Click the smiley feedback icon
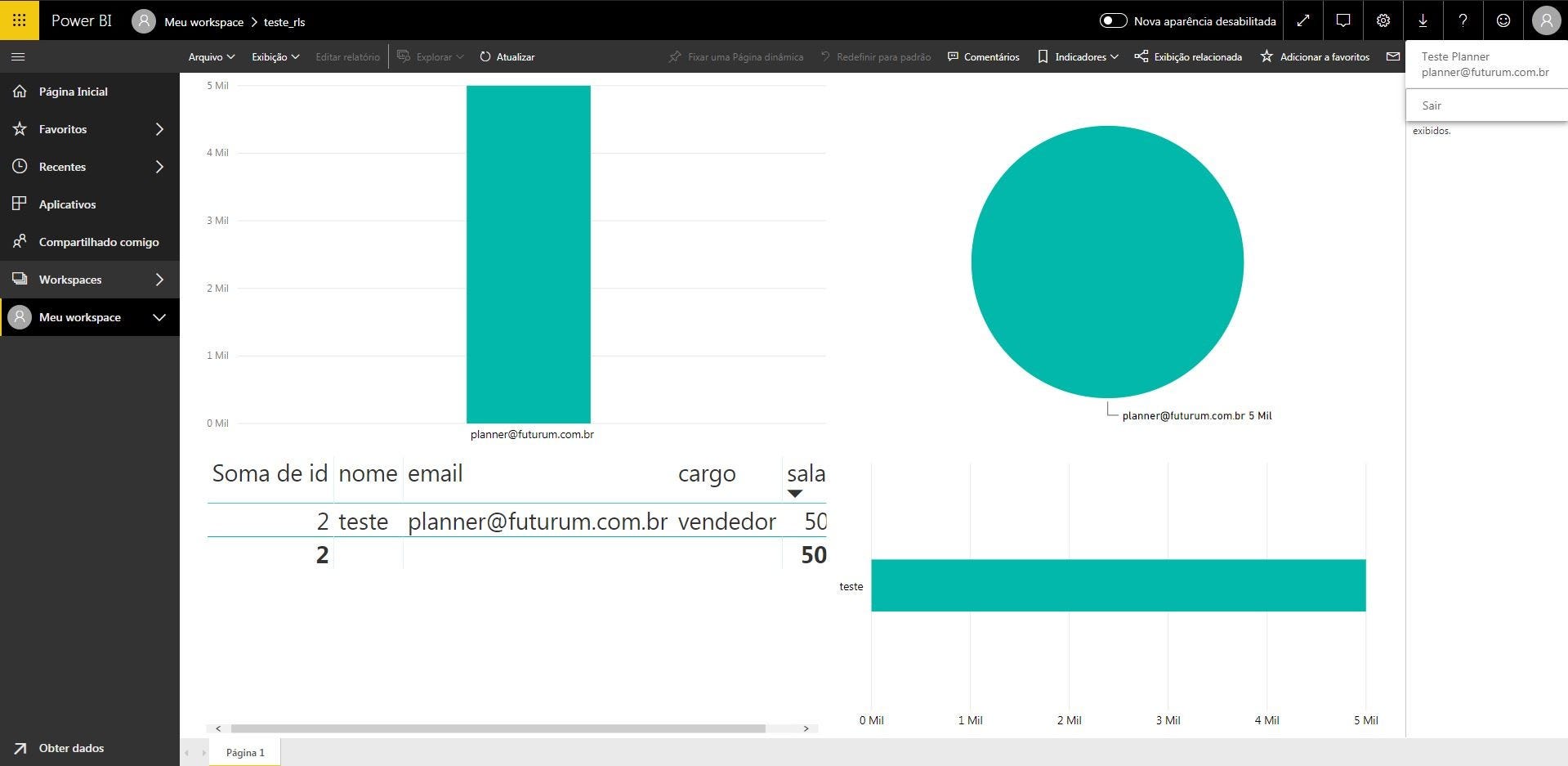This screenshot has height=766, width=1568. (1503, 20)
